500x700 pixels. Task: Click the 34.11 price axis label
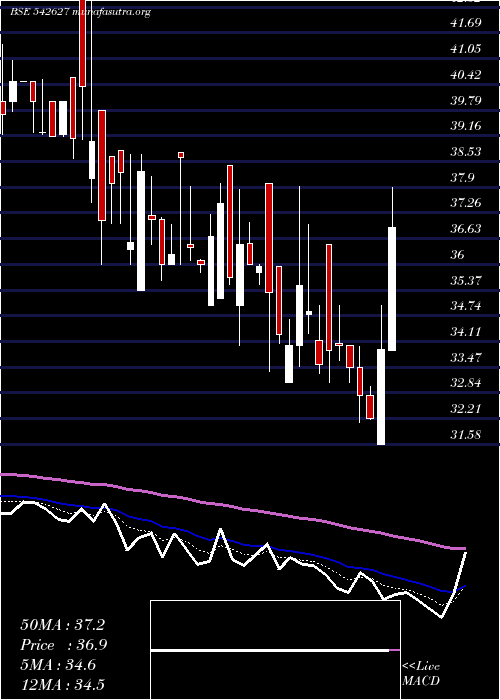click(x=466, y=332)
